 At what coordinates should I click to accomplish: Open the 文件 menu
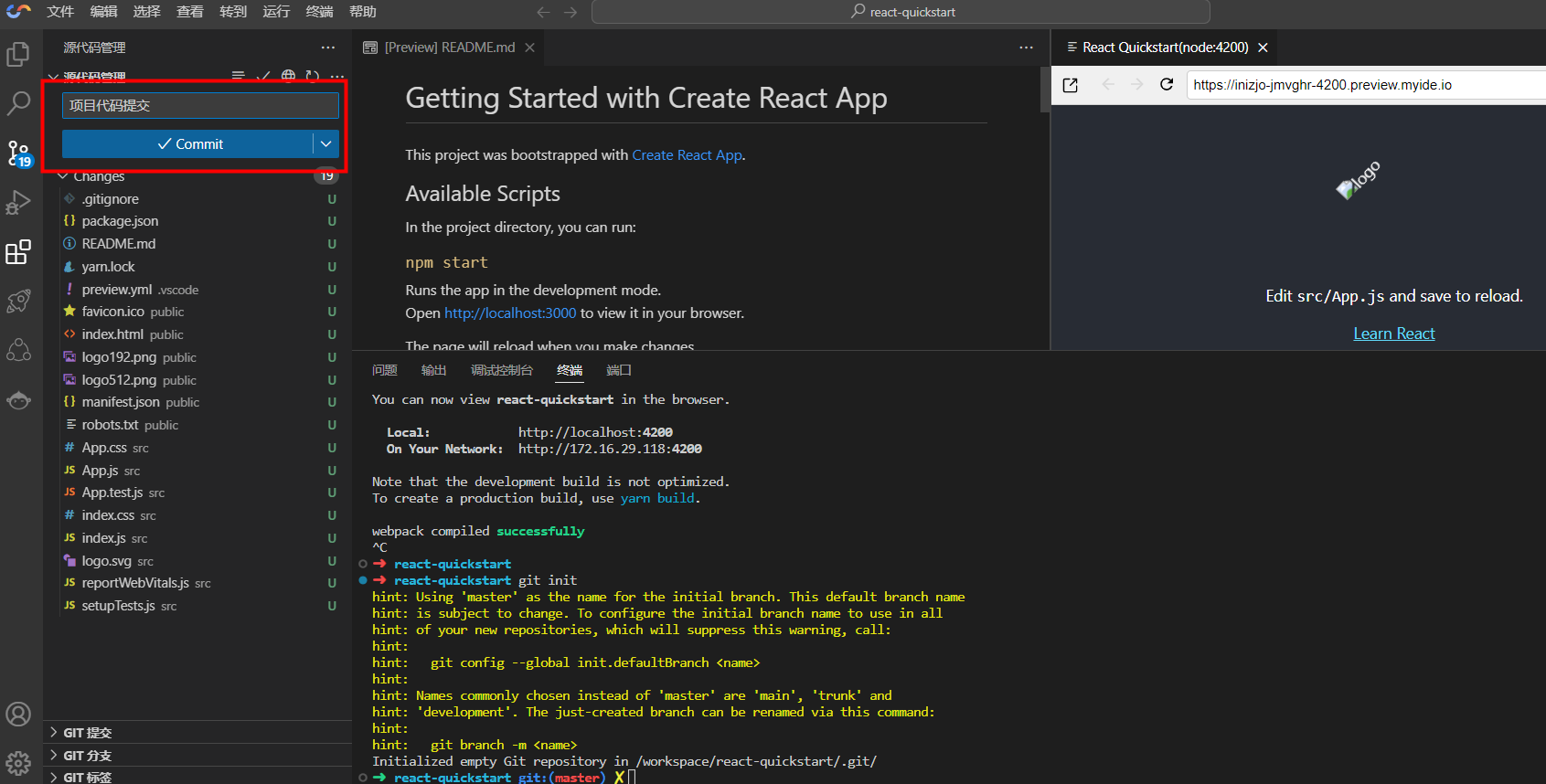60,12
